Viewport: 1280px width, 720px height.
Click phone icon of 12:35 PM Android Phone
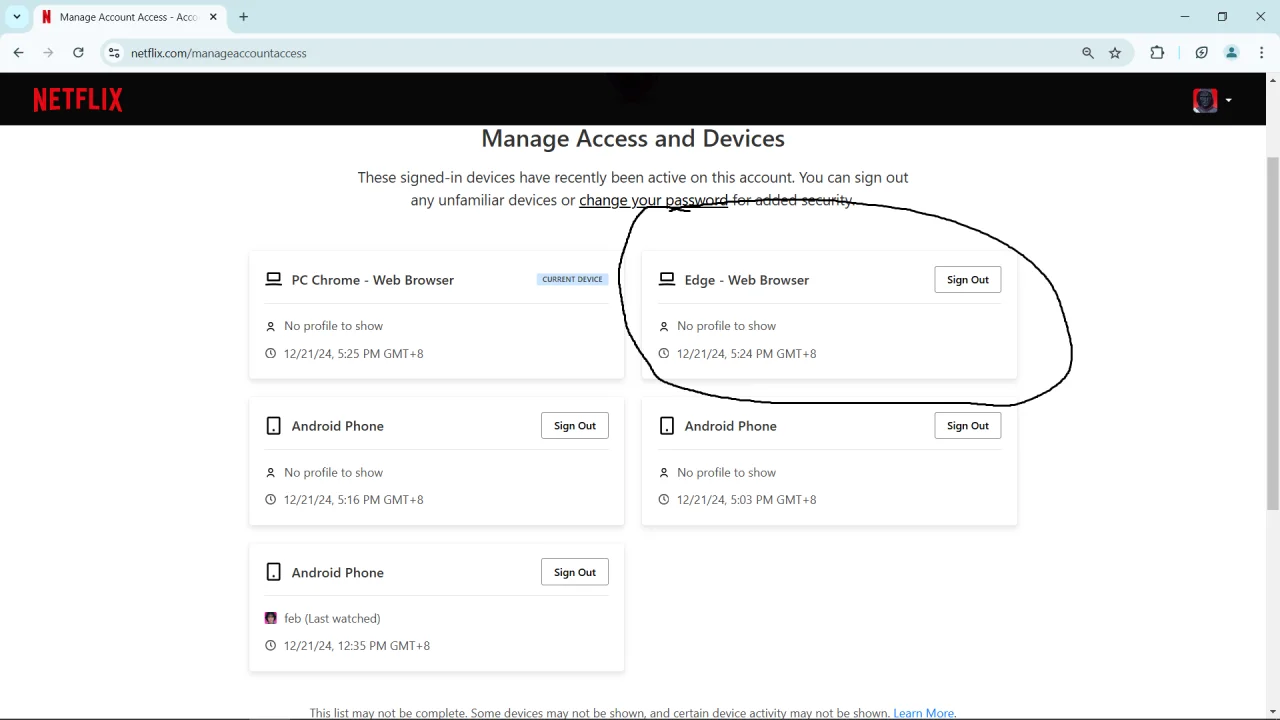click(273, 573)
